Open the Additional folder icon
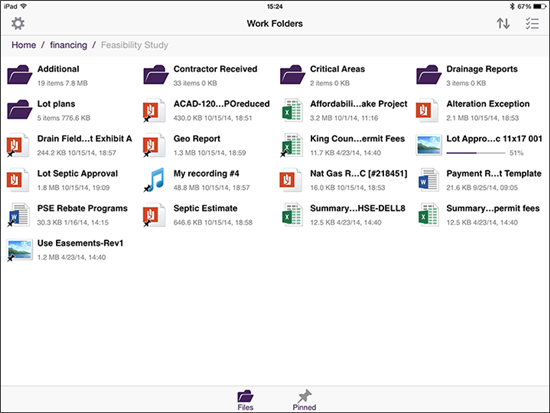The image size is (550, 413). 20,74
